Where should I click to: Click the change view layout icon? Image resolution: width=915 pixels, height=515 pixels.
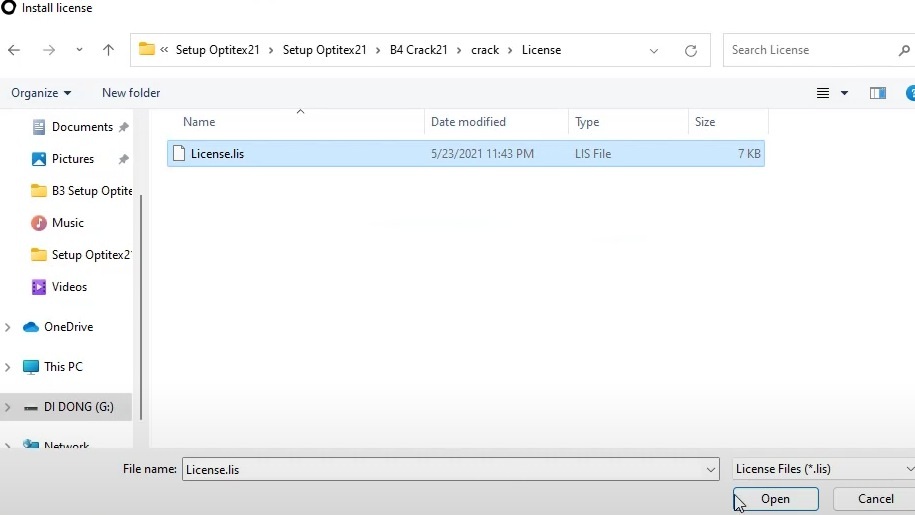coord(823,93)
